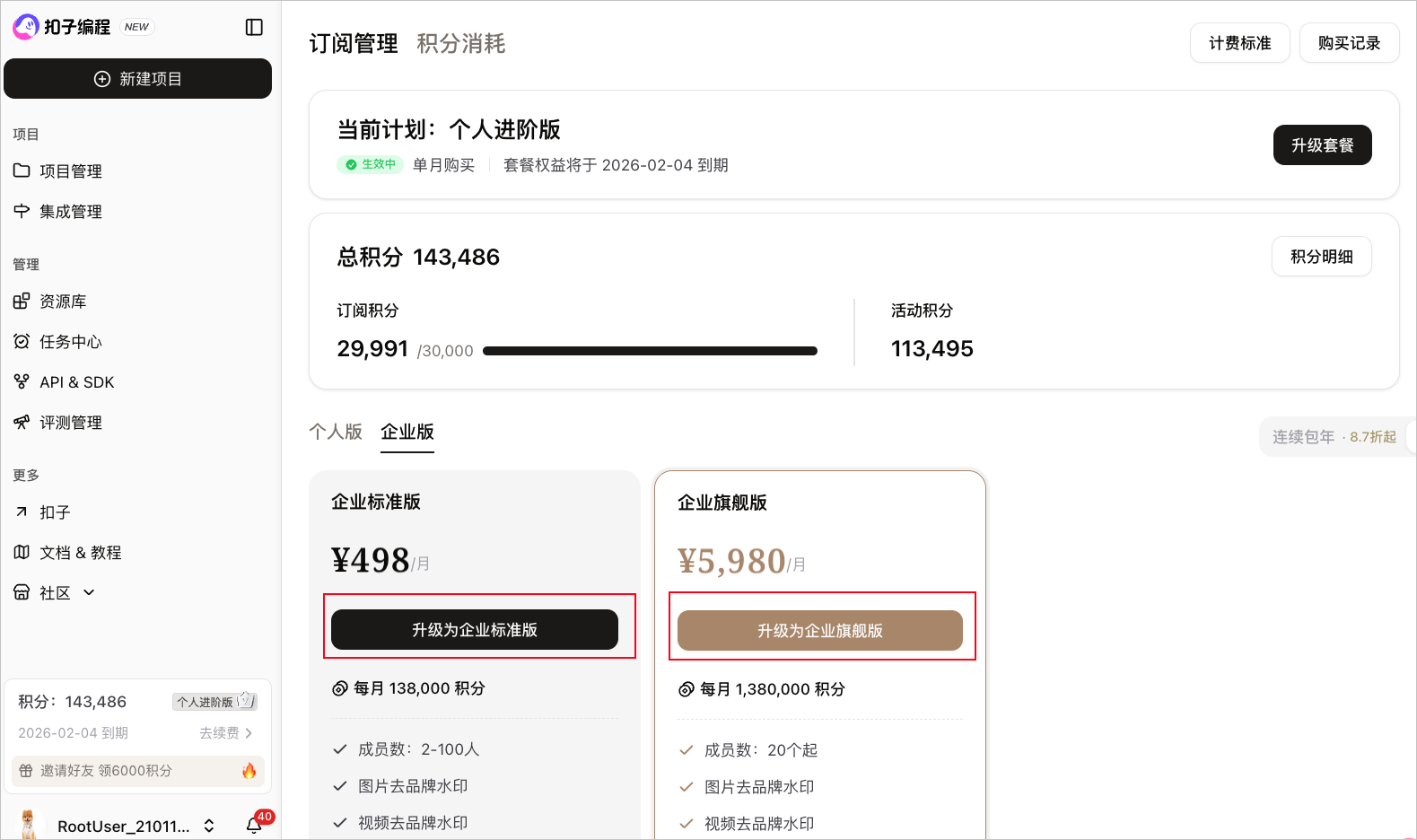Click the subscription points progress bar
Screen dimensions: 1417x840
coord(650,351)
